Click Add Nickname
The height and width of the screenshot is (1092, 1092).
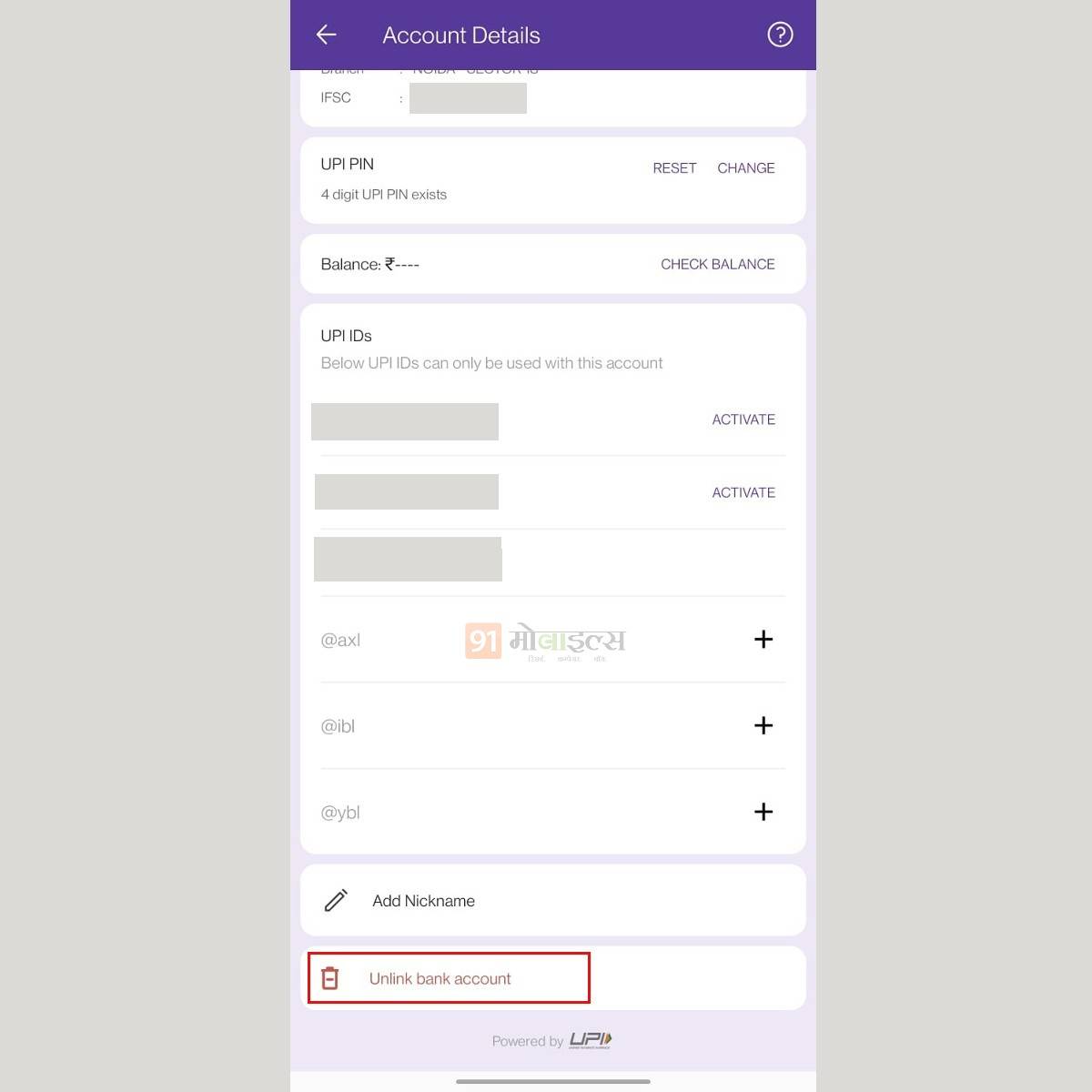[x=423, y=900]
